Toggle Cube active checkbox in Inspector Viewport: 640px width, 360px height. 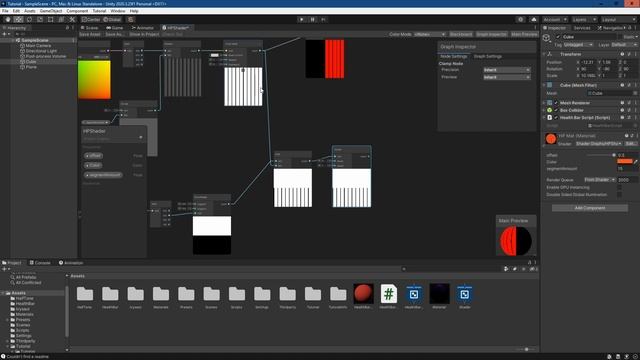pyautogui.click(x=558, y=37)
